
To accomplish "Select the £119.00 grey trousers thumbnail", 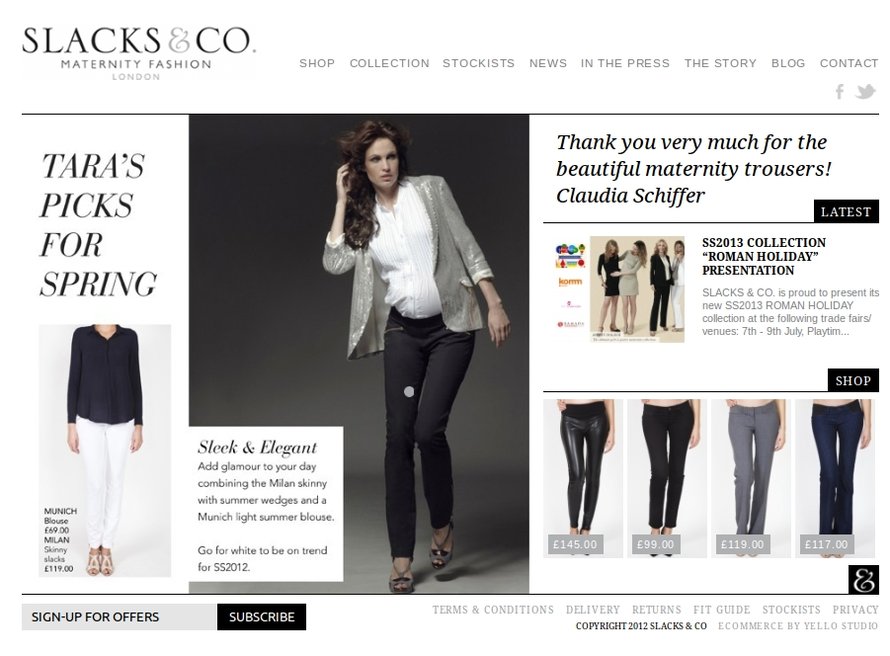I will (x=750, y=478).
